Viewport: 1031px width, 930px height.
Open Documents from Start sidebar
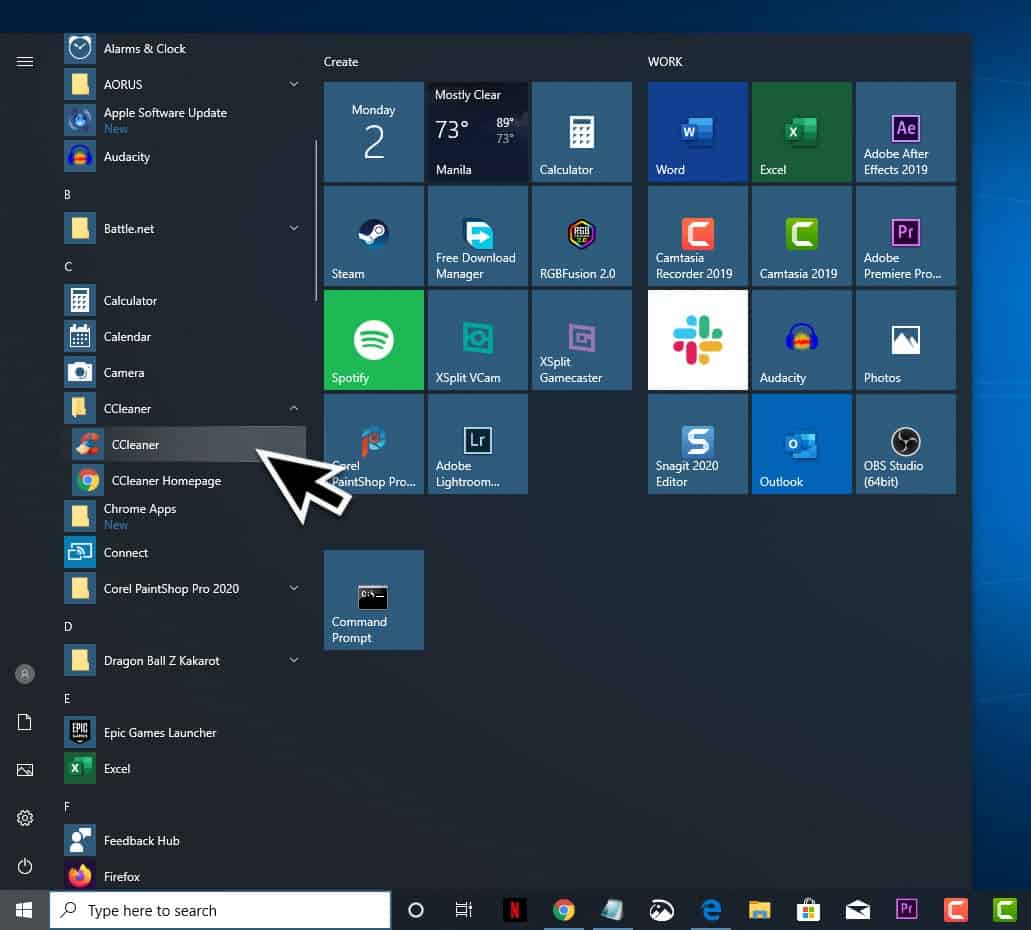(x=24, y=722)
